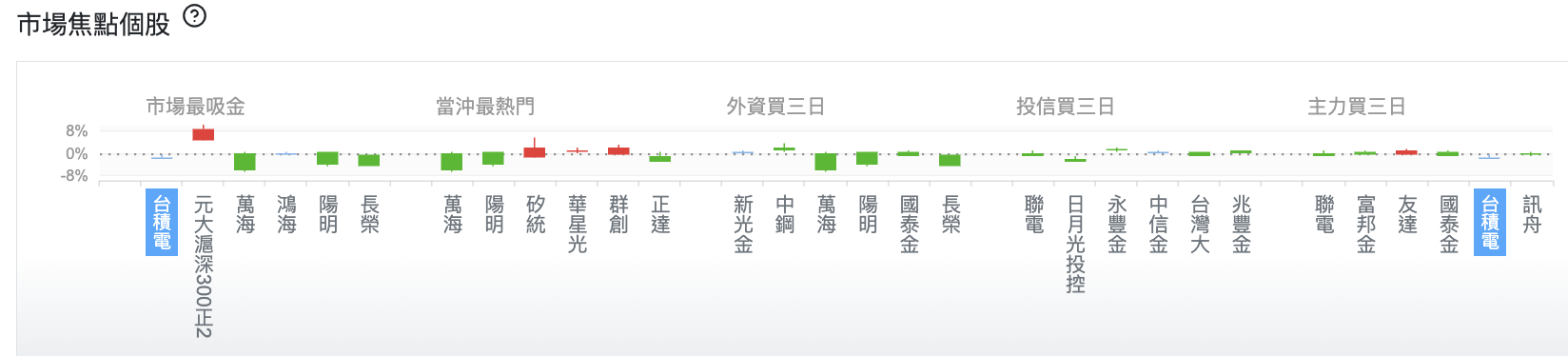
Task: Open the 群創 stock label
Action: point(618,214)
